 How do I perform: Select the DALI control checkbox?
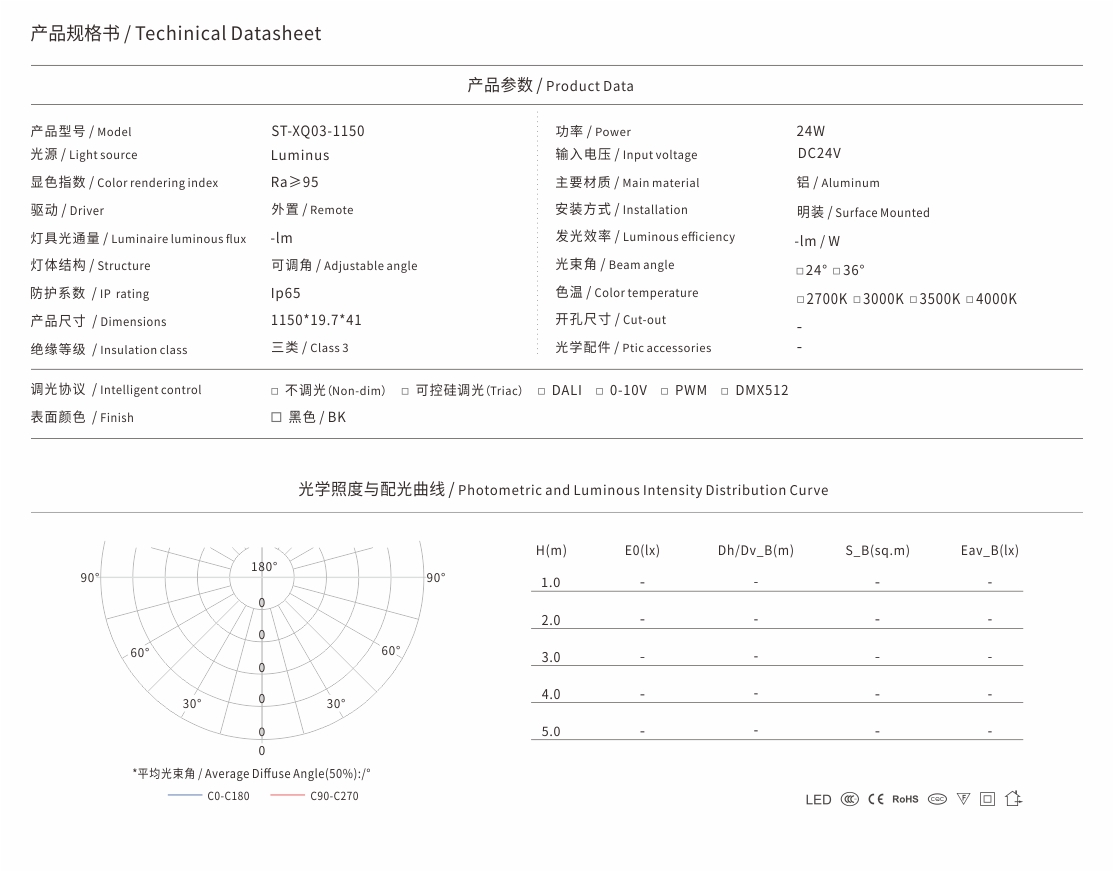tap(541, 392)
